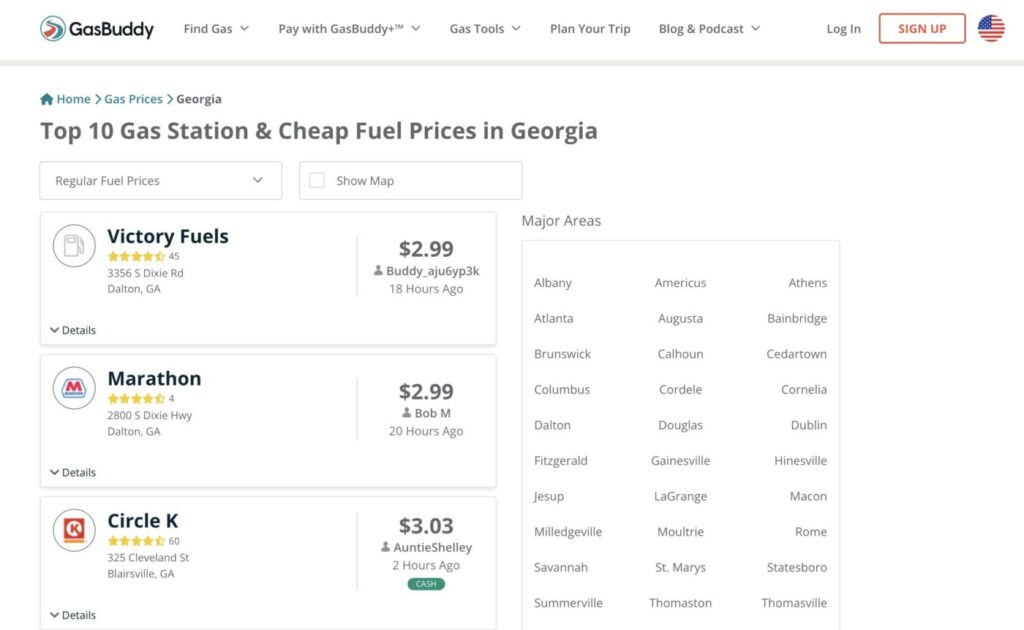
Task: Expand Details for Circle K station
Action: [x=72, y=615]
